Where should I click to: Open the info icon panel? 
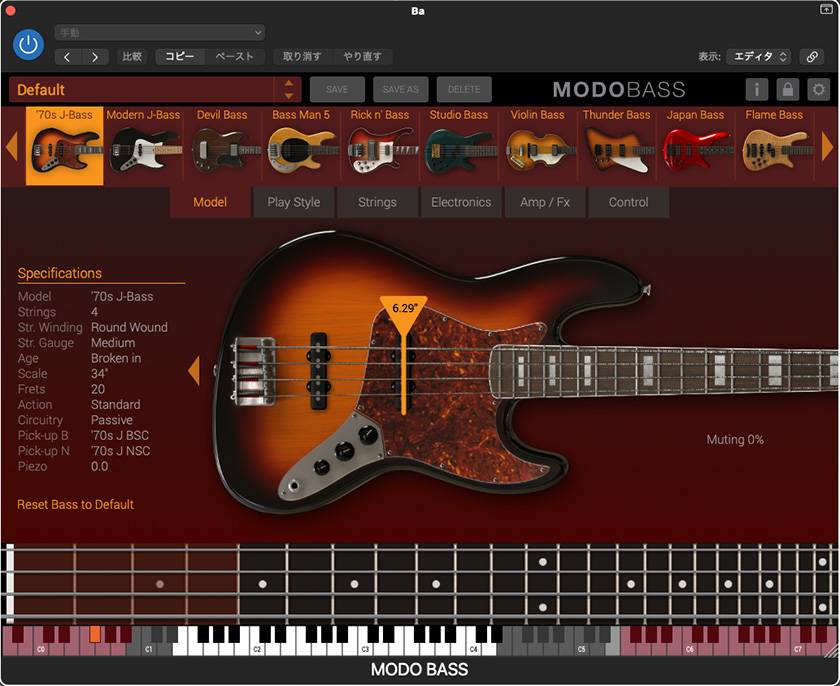[x=756, y=89]
